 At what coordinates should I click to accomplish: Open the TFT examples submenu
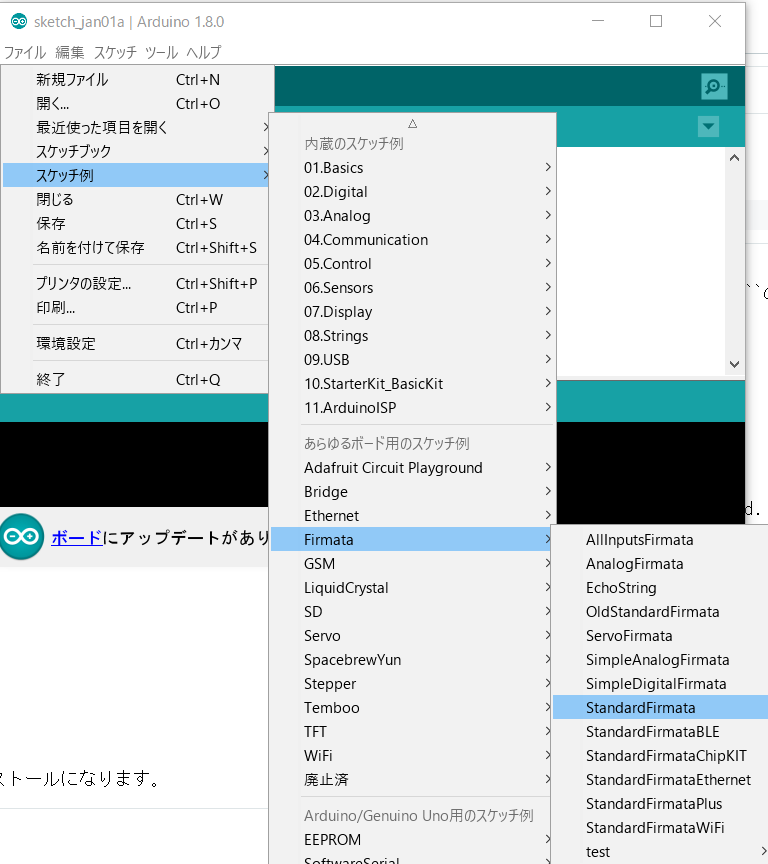(412, 732)
